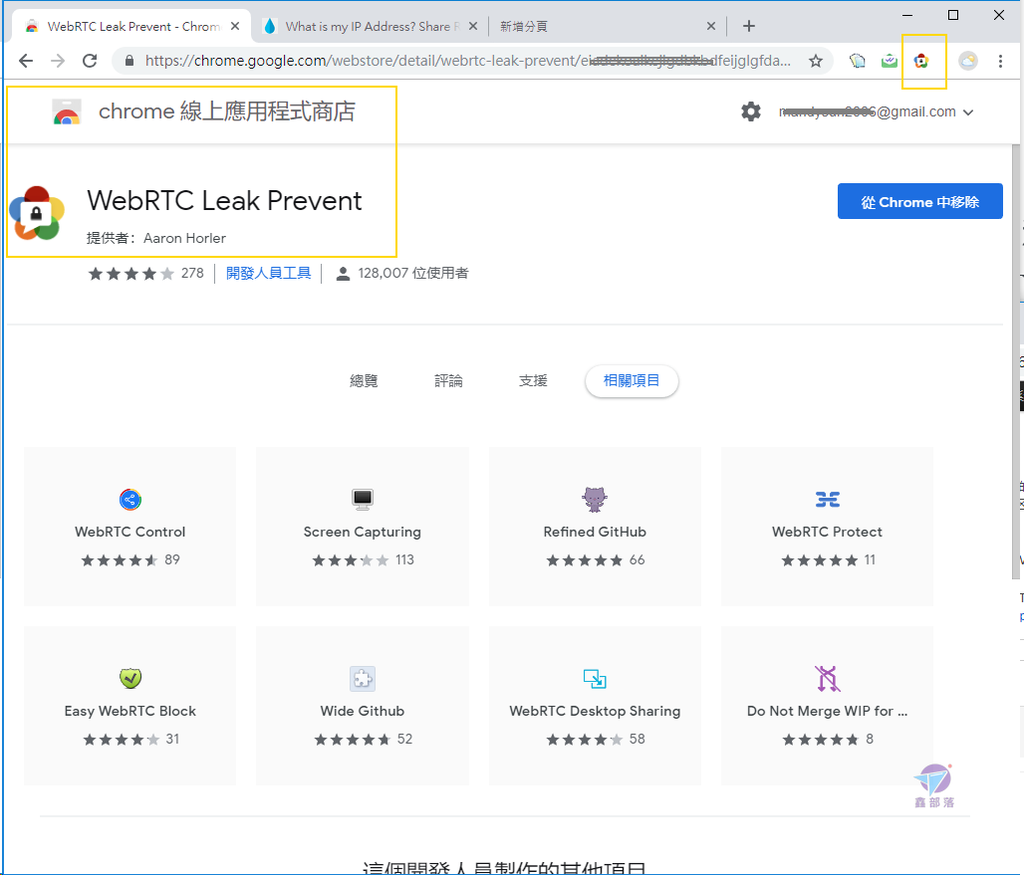
Task: Go back to the previous page
Action: 25,61
